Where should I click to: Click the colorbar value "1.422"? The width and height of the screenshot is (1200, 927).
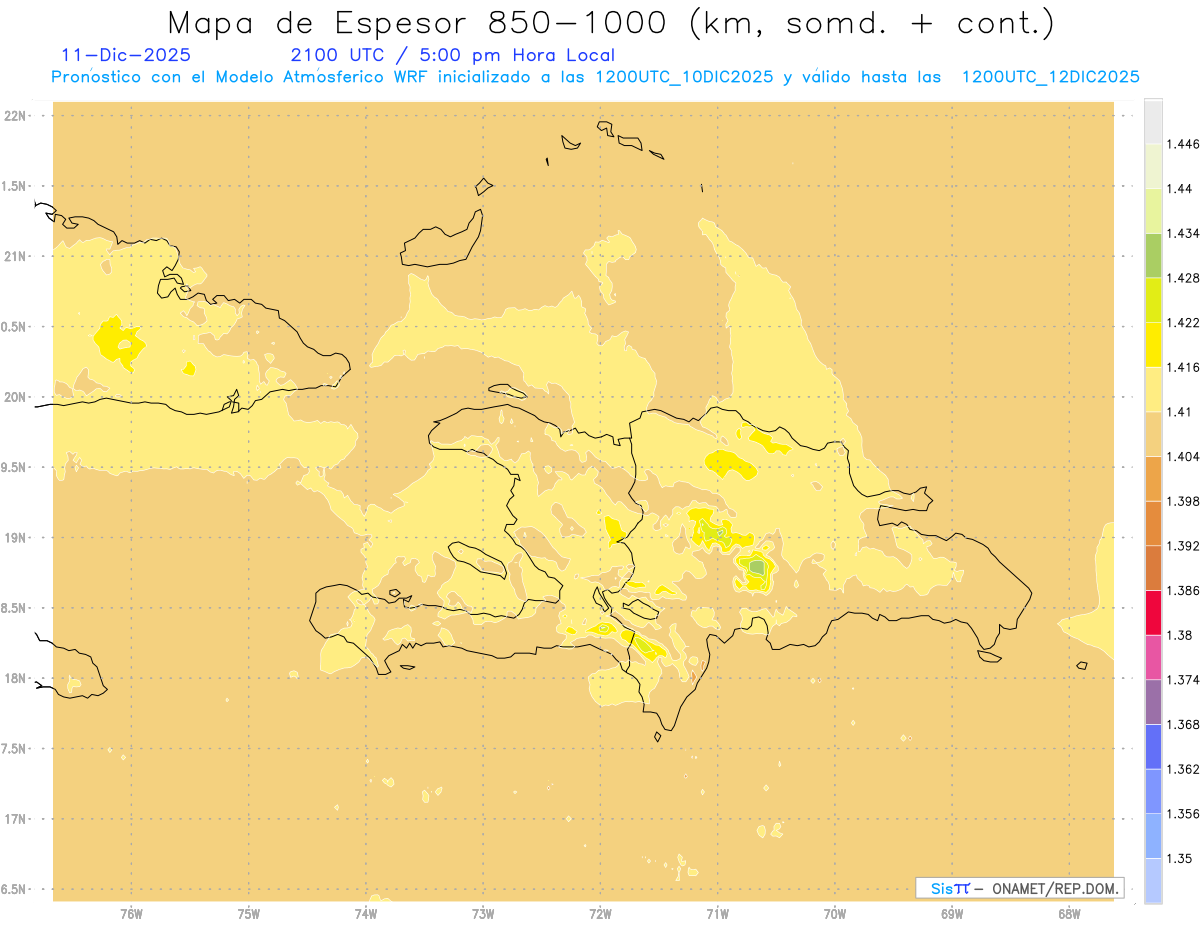[1183, 323]
